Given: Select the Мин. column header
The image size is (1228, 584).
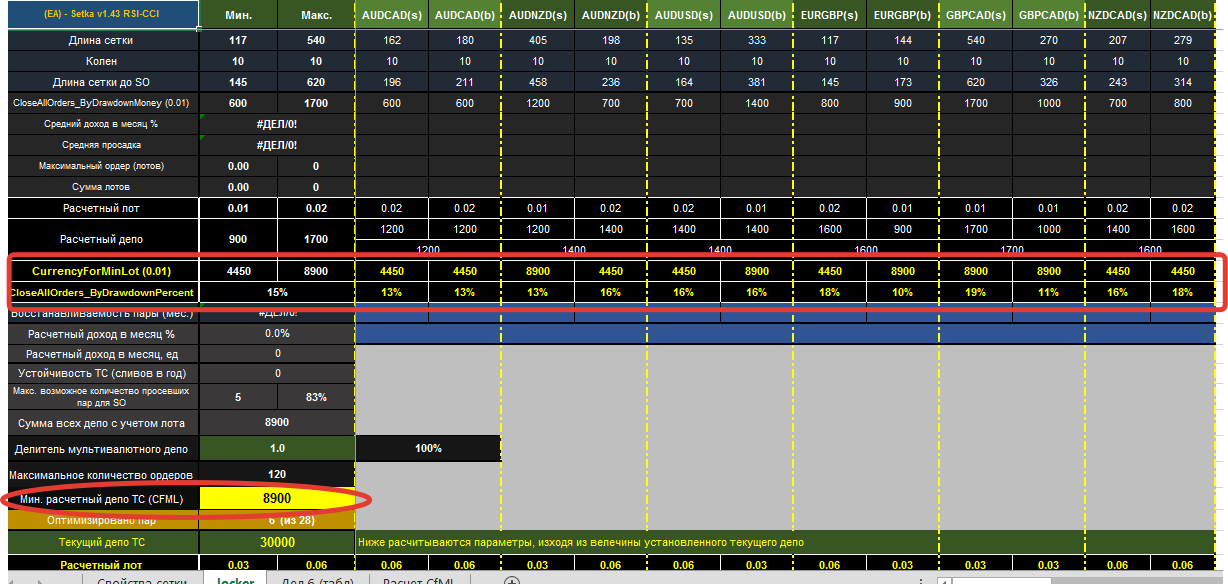Looking at the screenshot, I should (x=239, y=17).
